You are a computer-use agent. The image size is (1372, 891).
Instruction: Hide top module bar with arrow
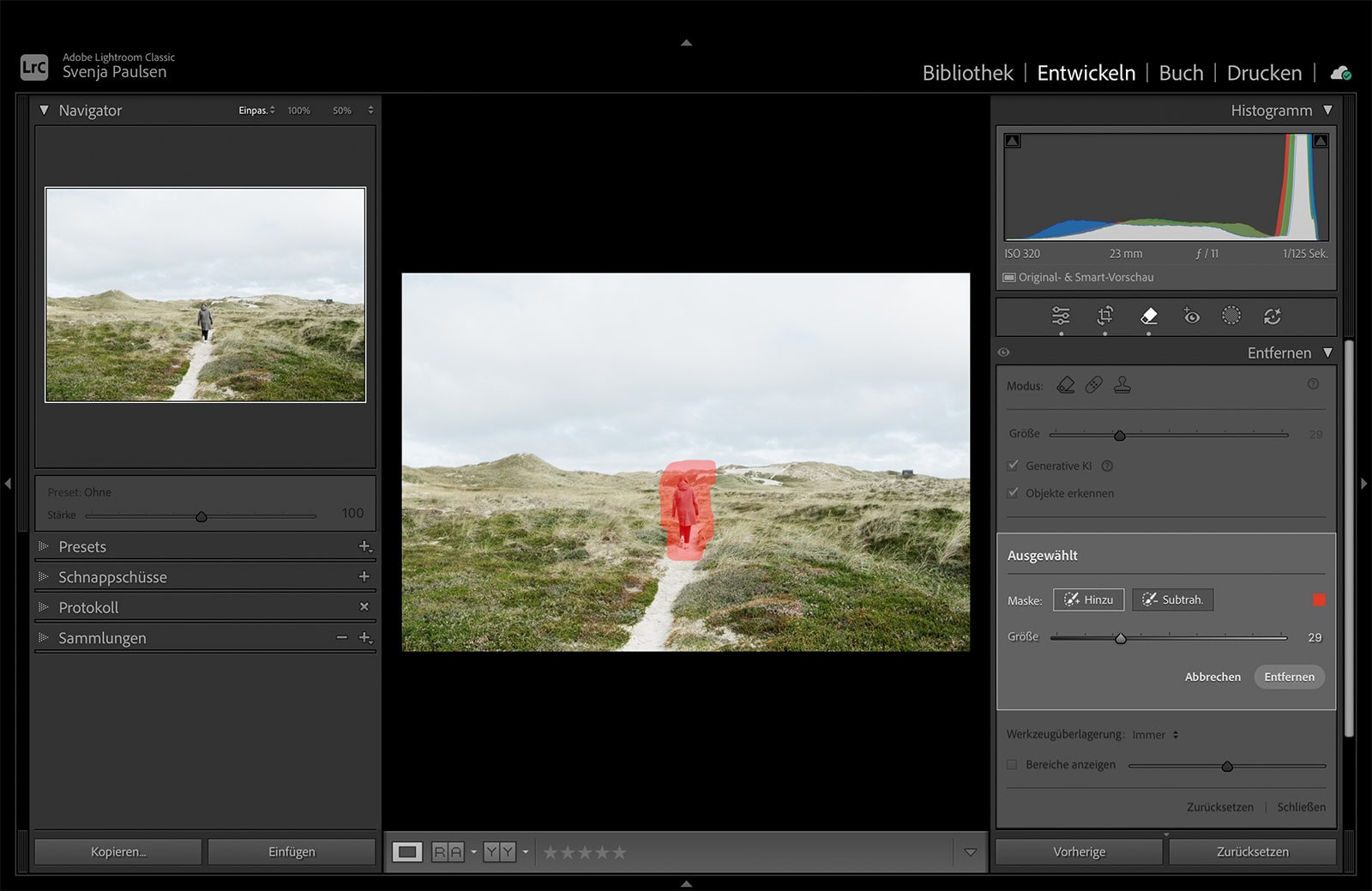point(686,42)
